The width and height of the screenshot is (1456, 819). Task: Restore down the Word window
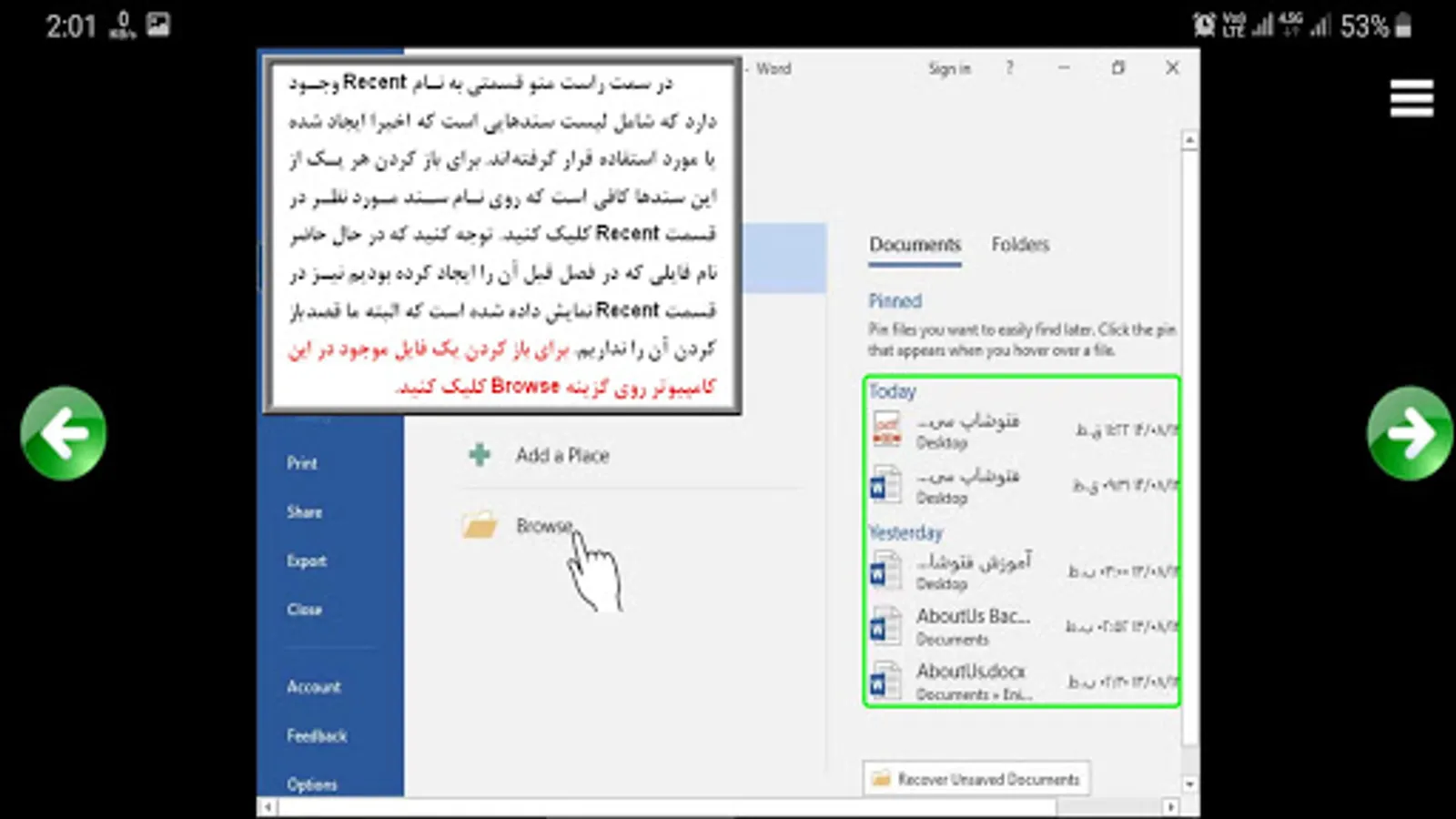point(1118,68)
